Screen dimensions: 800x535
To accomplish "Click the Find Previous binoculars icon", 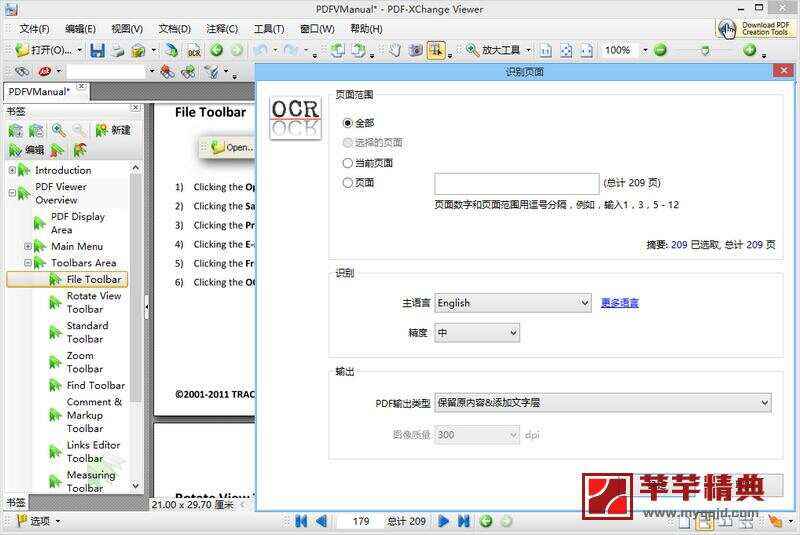I will tap(167, 71).
